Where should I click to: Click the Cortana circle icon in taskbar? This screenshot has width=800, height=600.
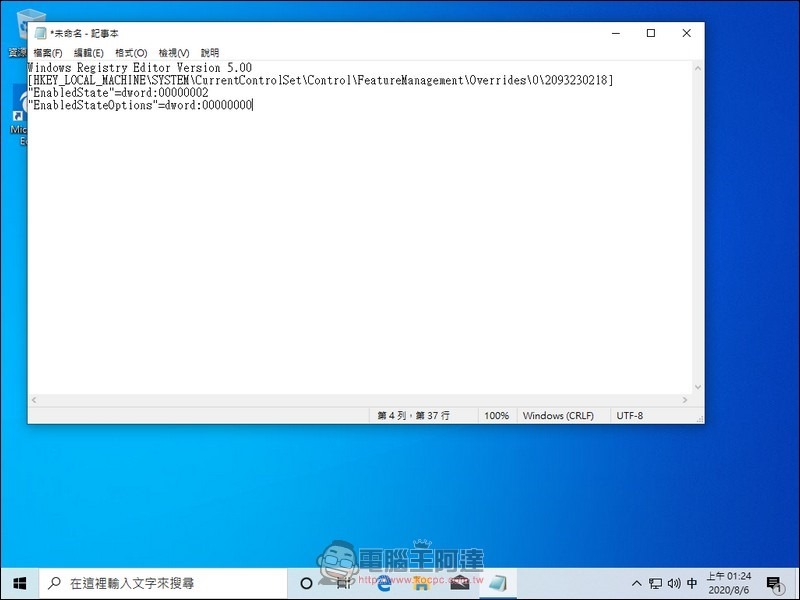pyautogui.click(x=306, y=583)
